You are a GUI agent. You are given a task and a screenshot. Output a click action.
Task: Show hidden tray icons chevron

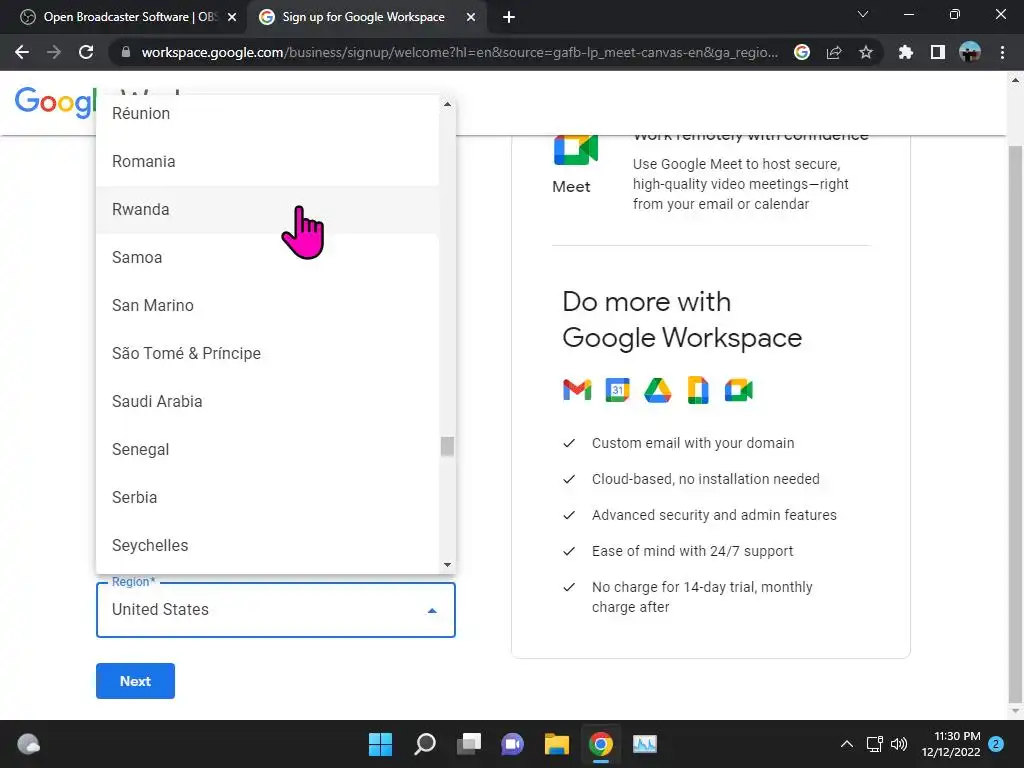[846, 744]
